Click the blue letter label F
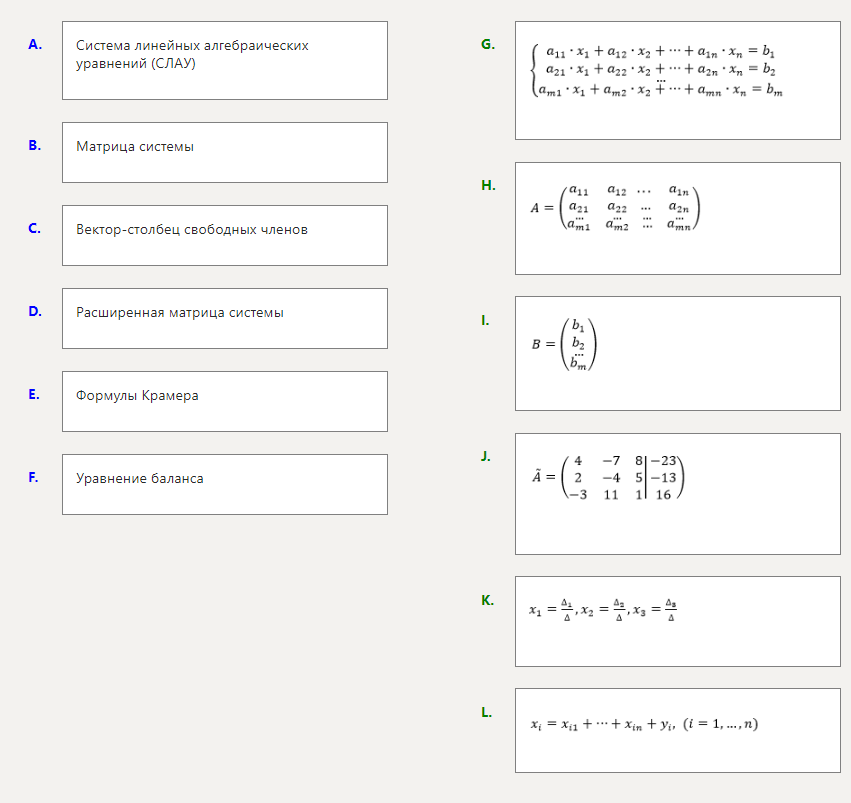Screen dimensions: 851x803 point(34,477)
